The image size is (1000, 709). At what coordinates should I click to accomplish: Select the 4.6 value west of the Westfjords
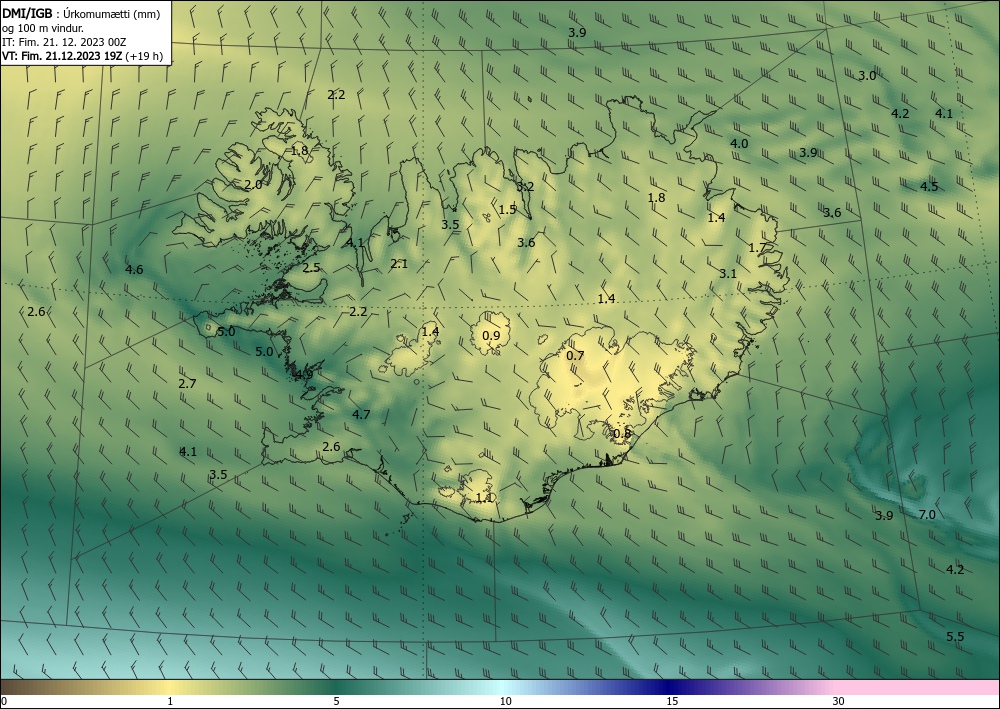pos(134,270)
